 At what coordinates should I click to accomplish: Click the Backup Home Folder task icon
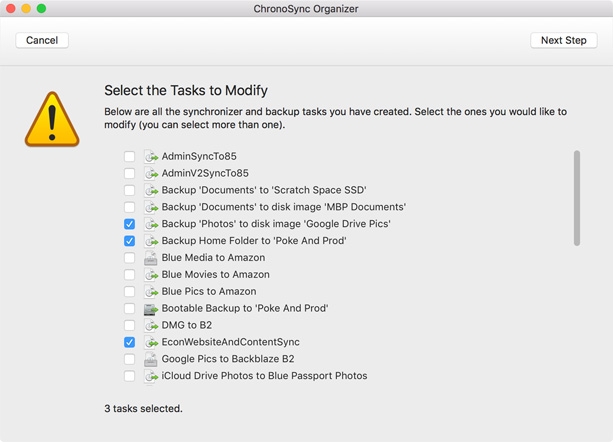pyautogui.click(x=151, y=241)
